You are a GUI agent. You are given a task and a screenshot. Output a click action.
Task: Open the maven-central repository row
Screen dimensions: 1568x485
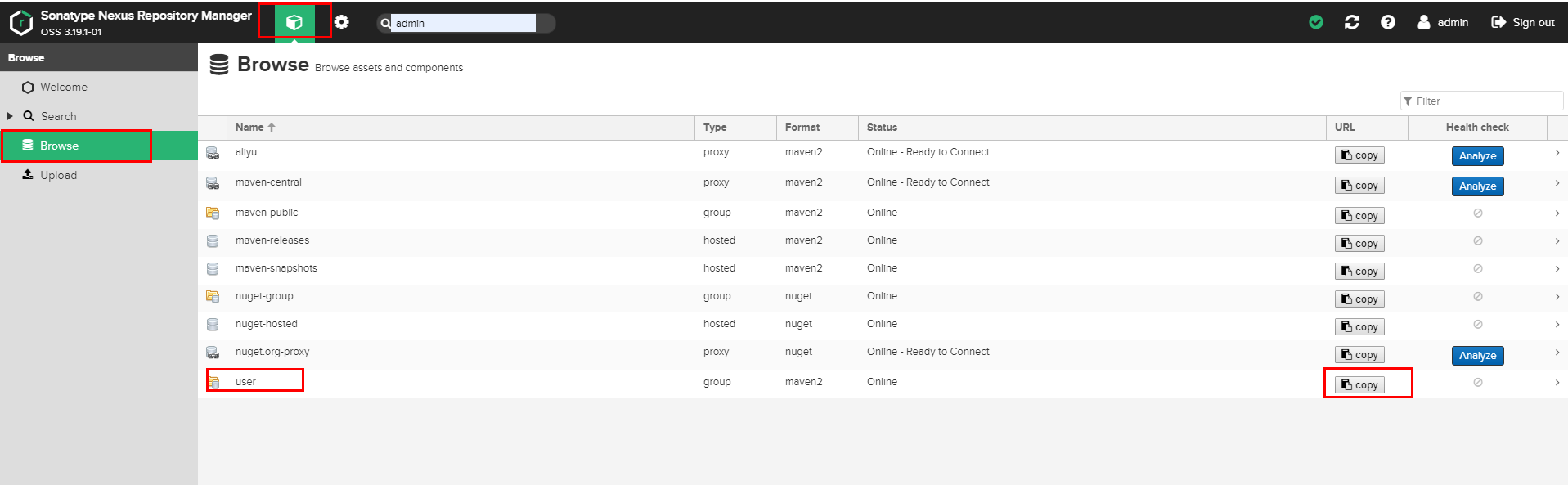pos(883,186)
